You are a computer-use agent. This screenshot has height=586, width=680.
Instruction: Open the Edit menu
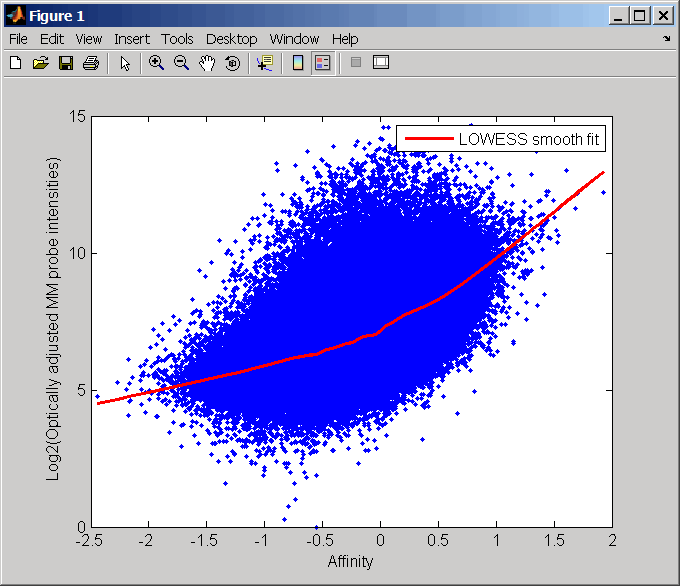click(x=52, y=39)
